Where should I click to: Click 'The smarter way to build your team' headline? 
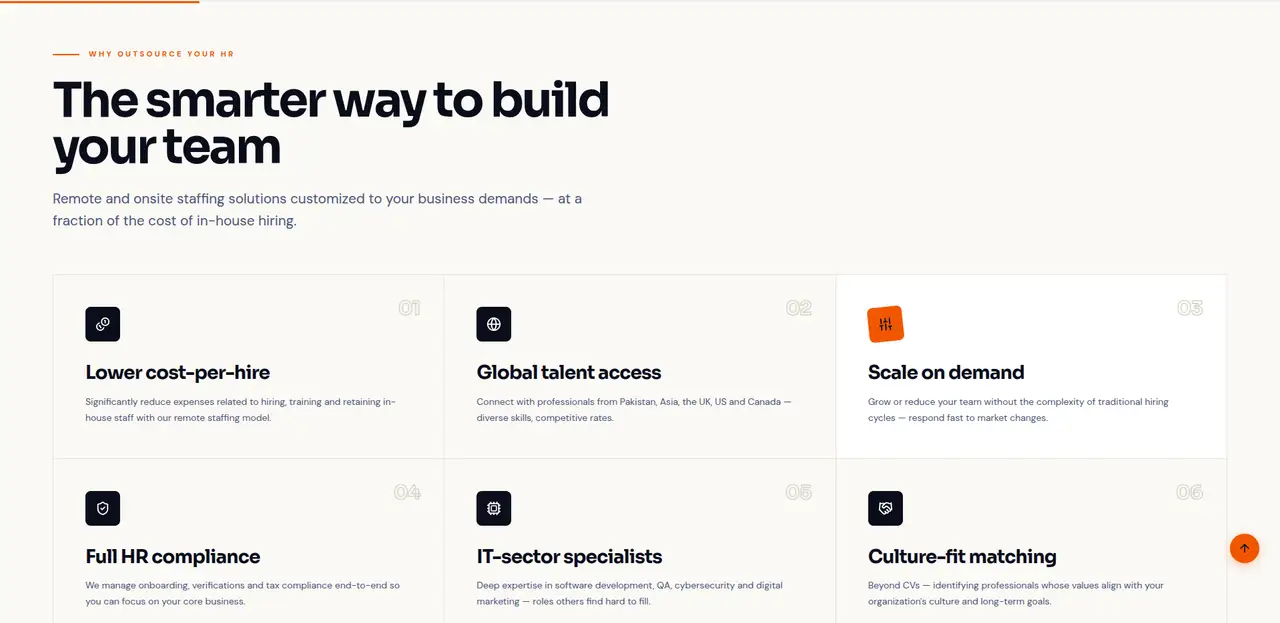tap(331, 123)
